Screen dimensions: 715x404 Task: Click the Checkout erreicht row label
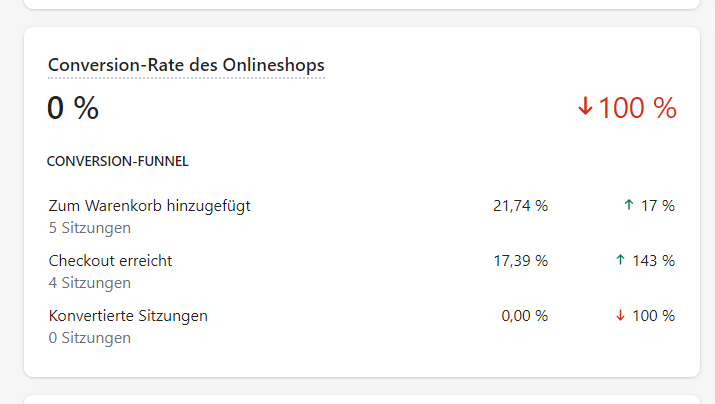110,261
